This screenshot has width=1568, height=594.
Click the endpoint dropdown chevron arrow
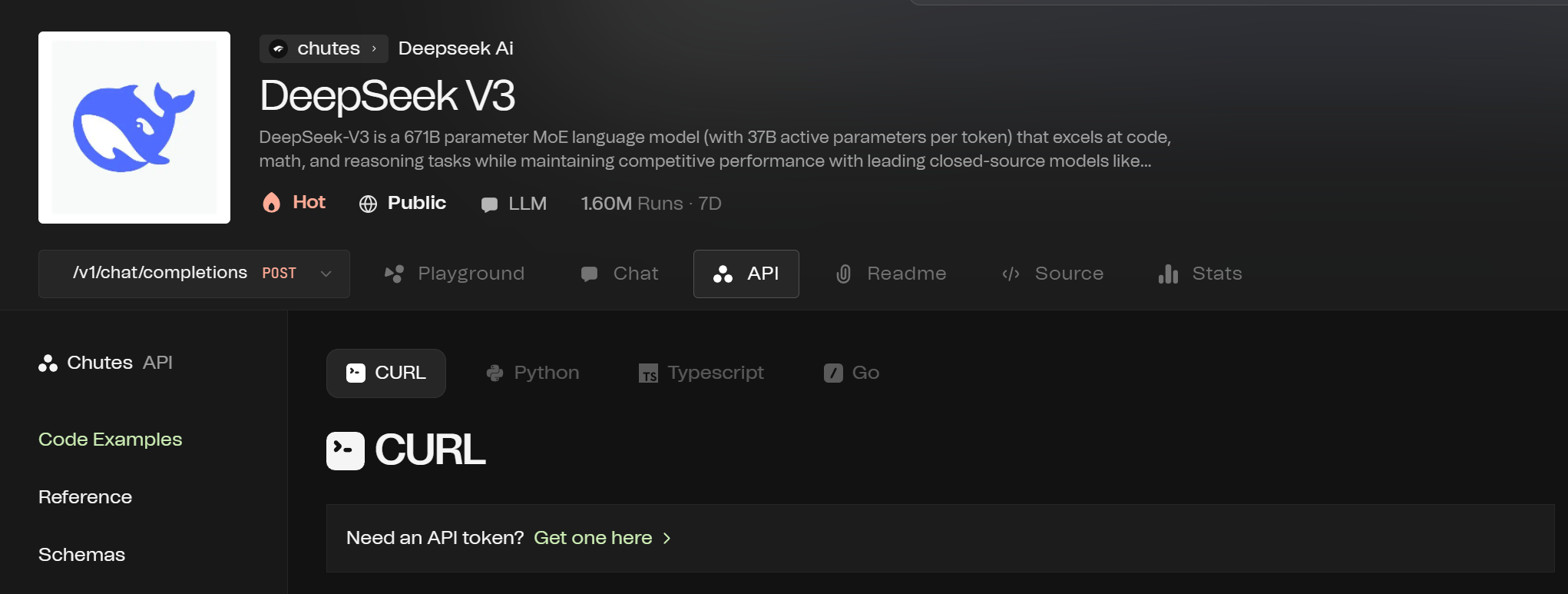click(326, 274)
